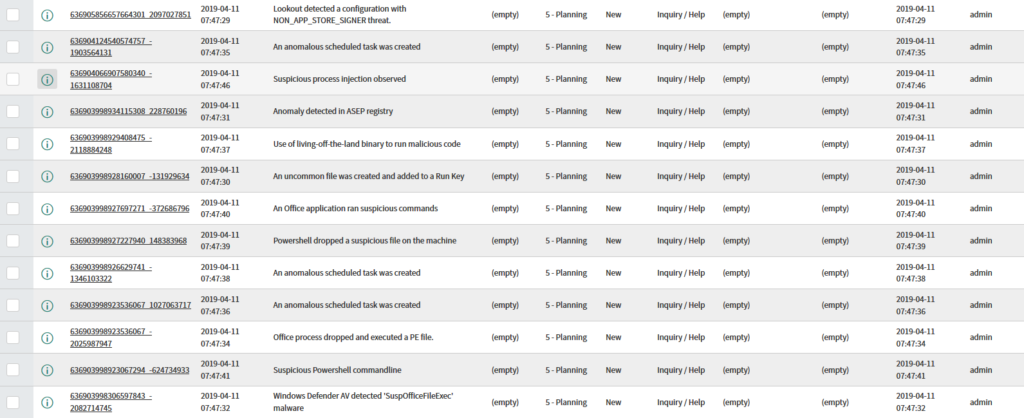Click info icon for Lookout NON_APP_STORE_SIGNER row
The image size is (1024, 418).
[x=47, y=14]
